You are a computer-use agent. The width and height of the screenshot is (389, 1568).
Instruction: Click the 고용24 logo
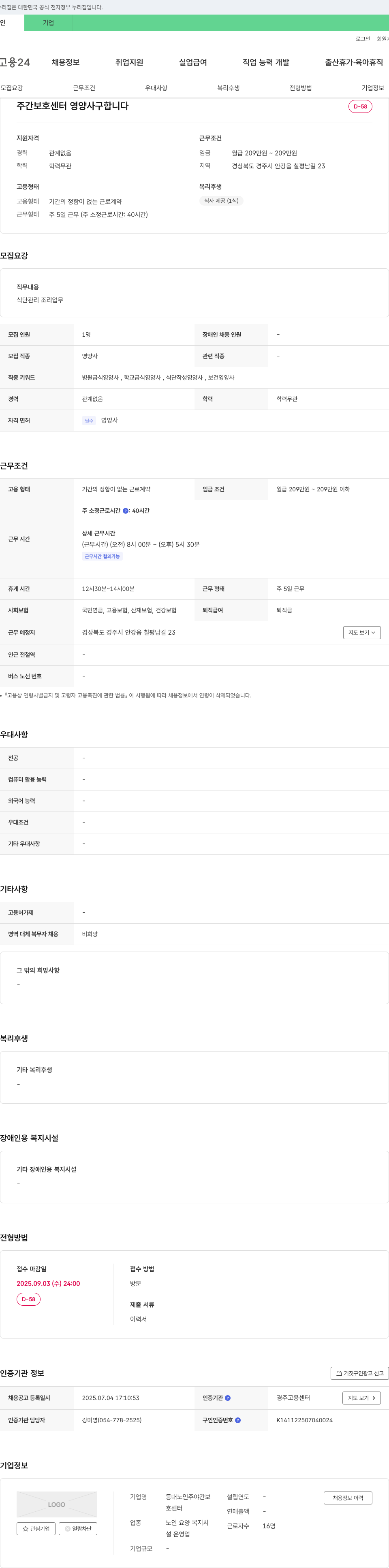pyautogui.click(x=15, y=62)
